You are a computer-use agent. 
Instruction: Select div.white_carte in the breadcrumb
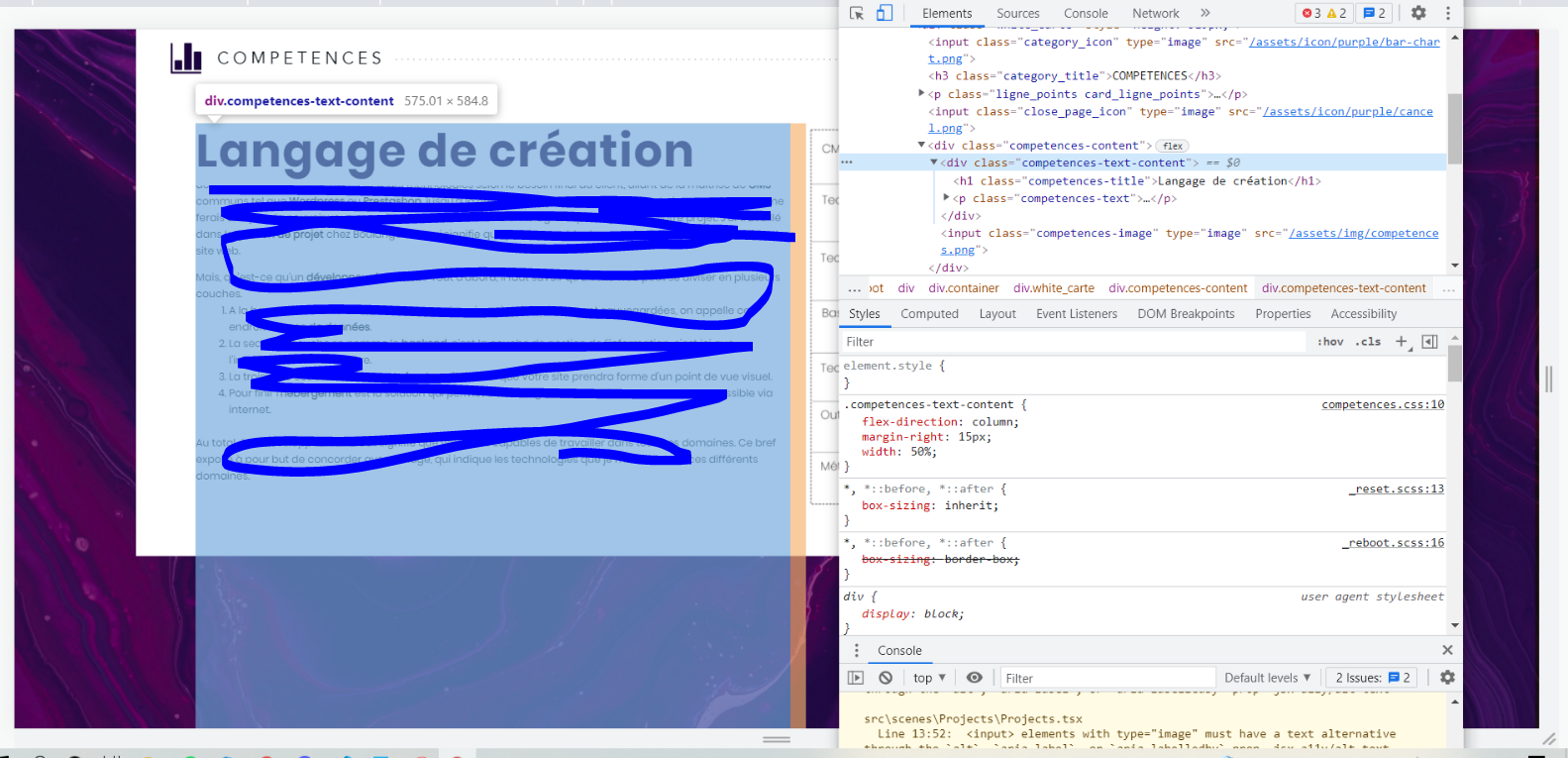[x=1054, y=288]
